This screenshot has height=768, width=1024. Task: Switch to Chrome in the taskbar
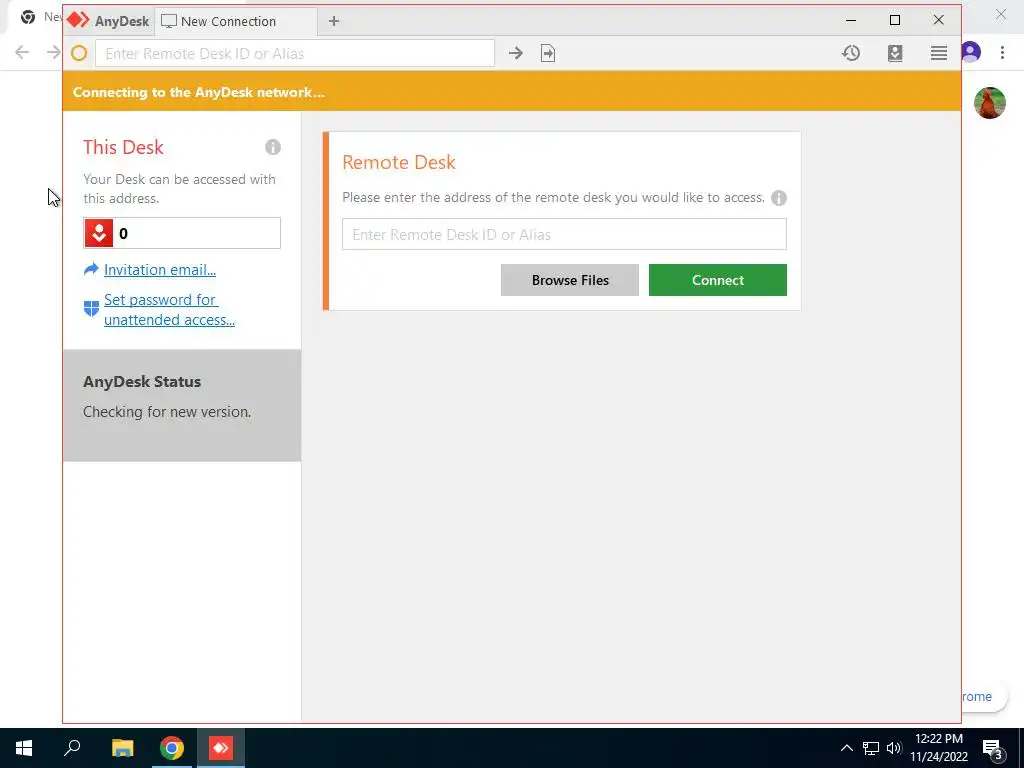click(172, 748)
